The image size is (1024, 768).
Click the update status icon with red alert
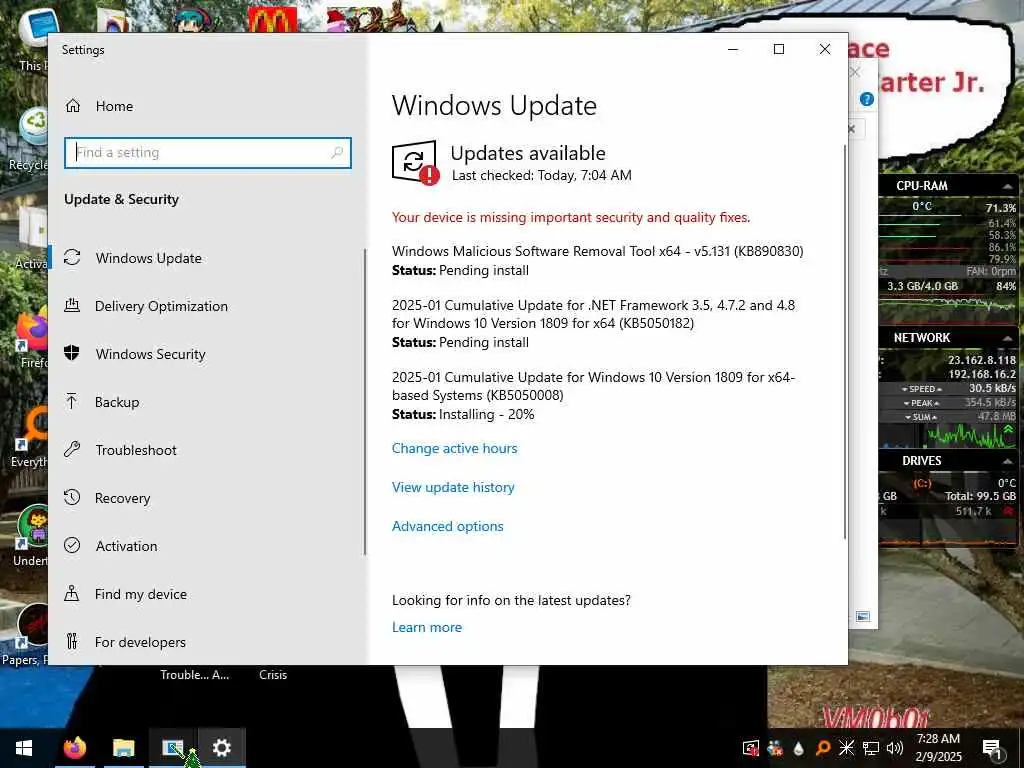(x=415, y=163)
